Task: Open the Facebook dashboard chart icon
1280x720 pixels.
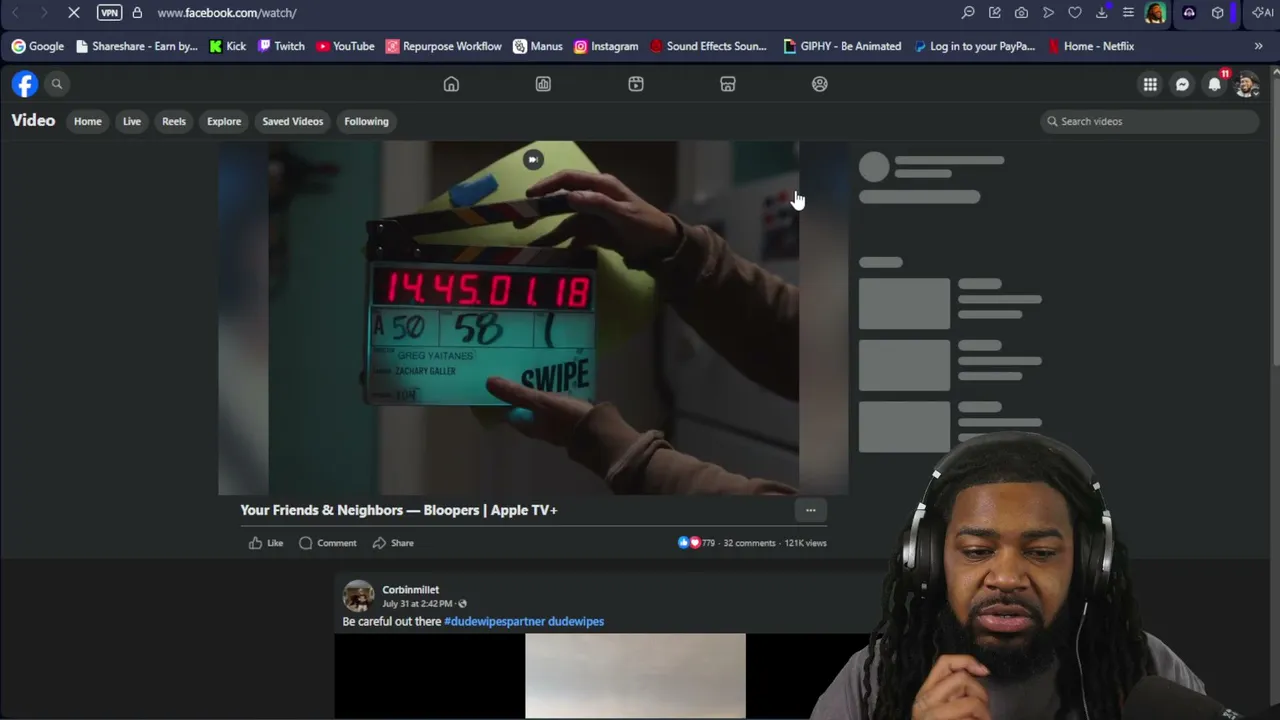Action: (543, 84)
